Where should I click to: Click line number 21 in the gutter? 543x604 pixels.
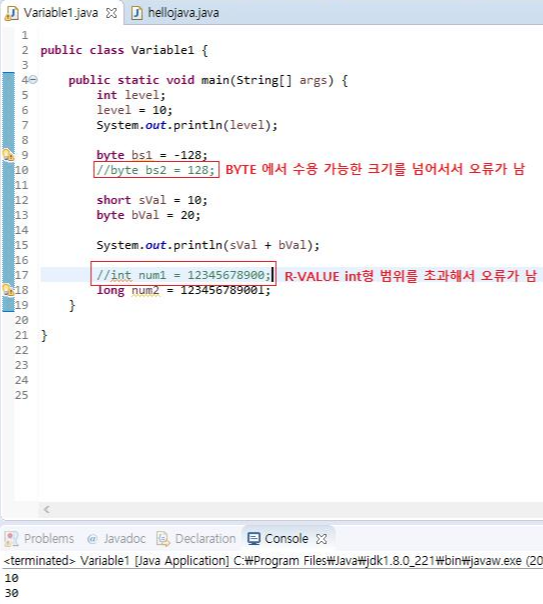(x=21, y=336)
